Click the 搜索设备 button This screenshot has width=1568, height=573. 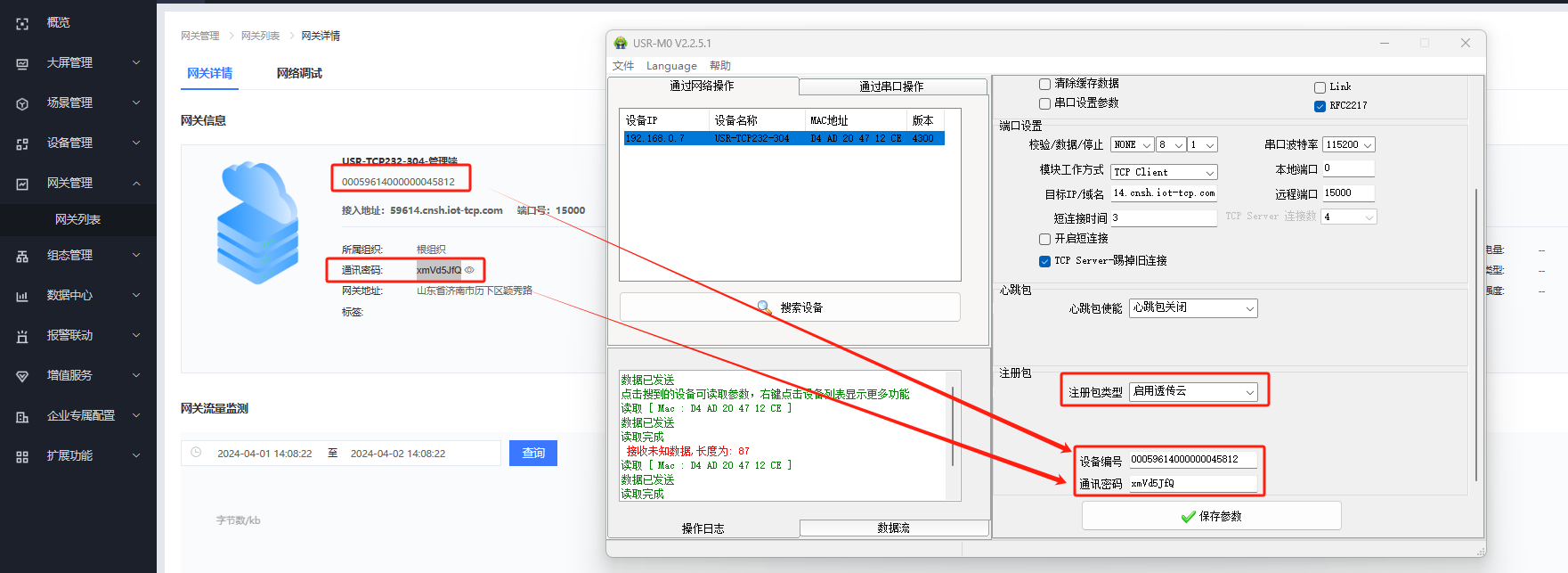pos(790,307)
